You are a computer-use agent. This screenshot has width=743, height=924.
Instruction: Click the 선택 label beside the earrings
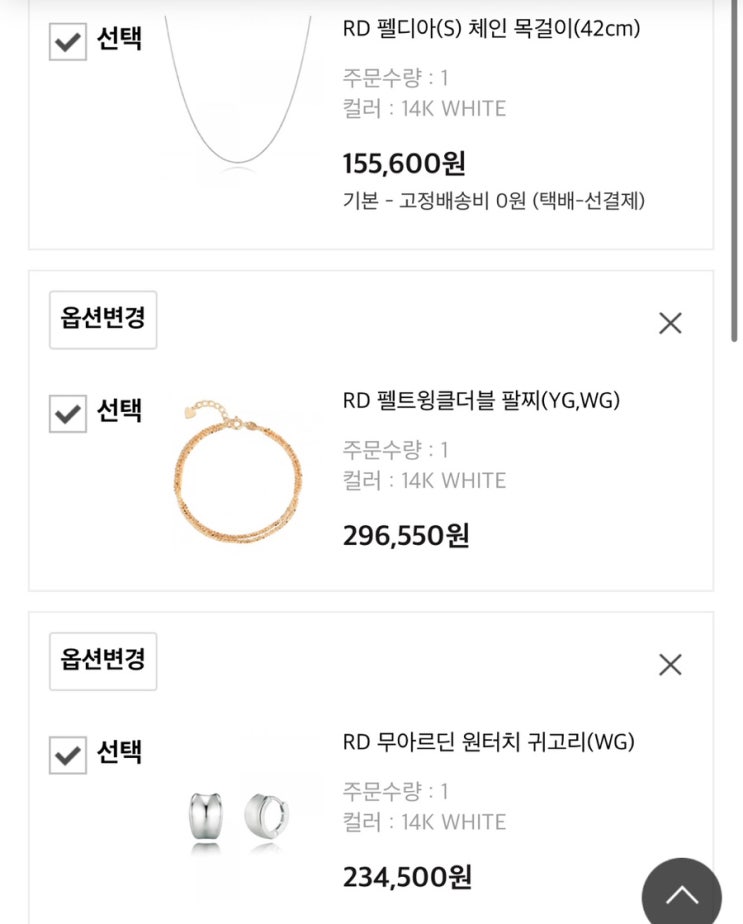119,752
